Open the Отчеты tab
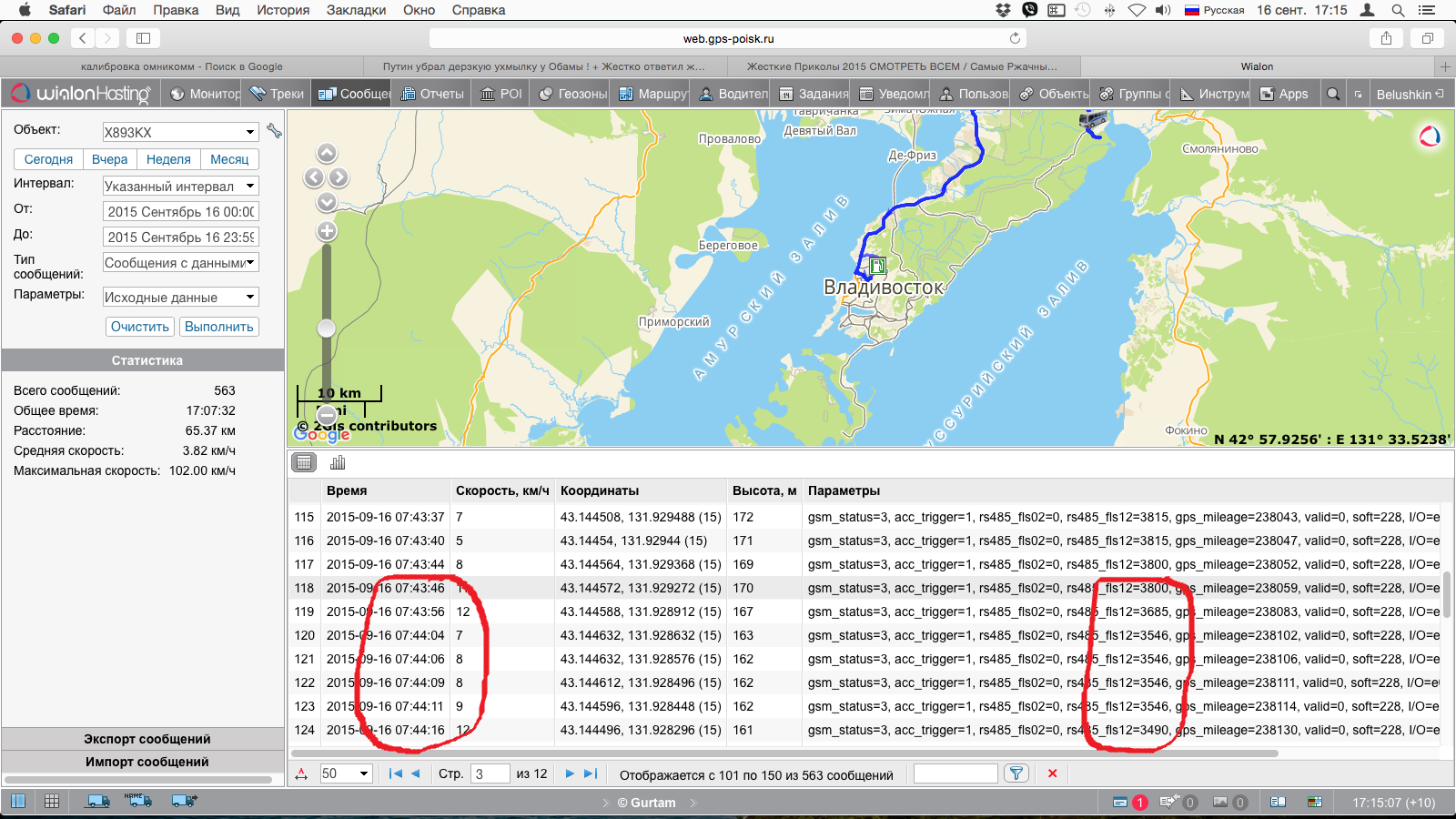The height and width of the screenshot is (819, 1456). click(x=433, y=94)
